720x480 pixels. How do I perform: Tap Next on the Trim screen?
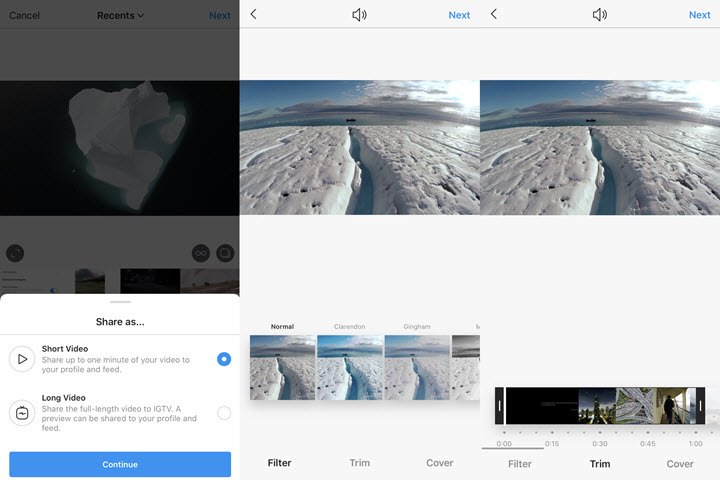pos(699,15)
